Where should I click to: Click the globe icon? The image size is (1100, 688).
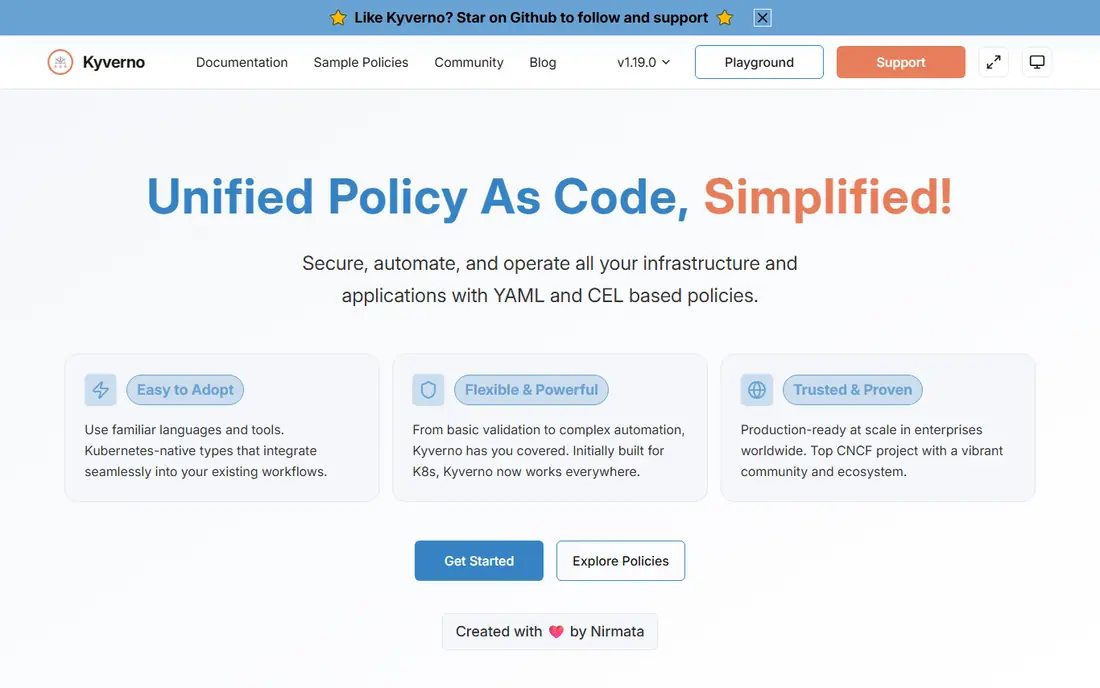756,390
